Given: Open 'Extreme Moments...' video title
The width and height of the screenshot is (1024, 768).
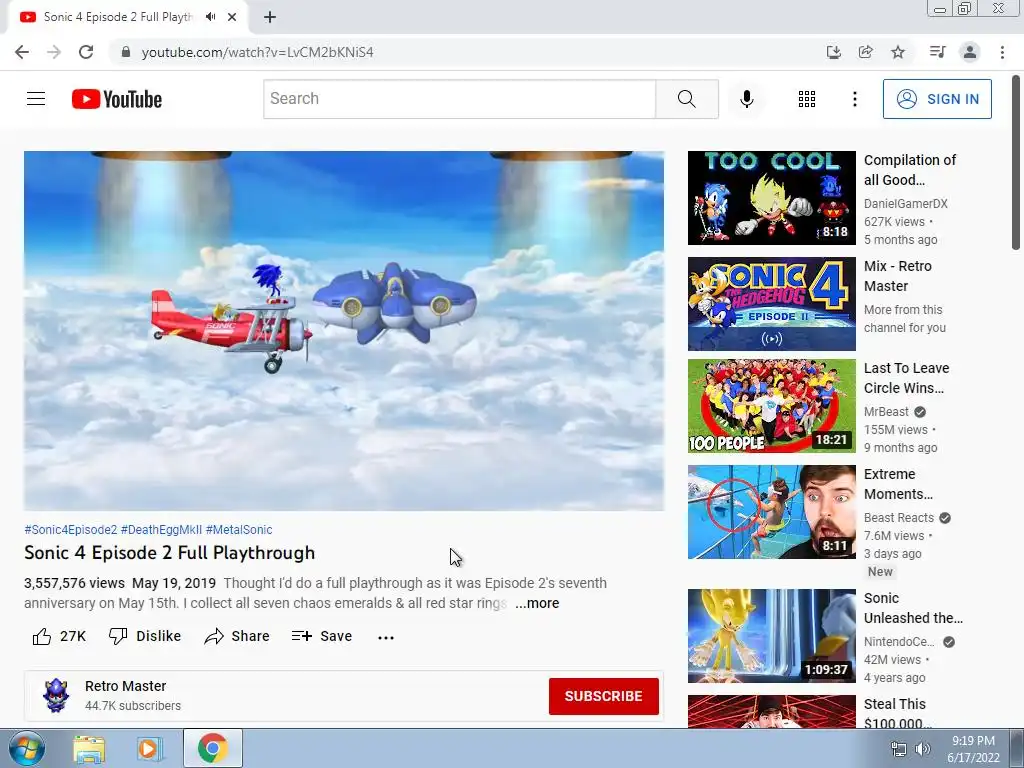Looking at the screenshot, I should pos(898,484).
